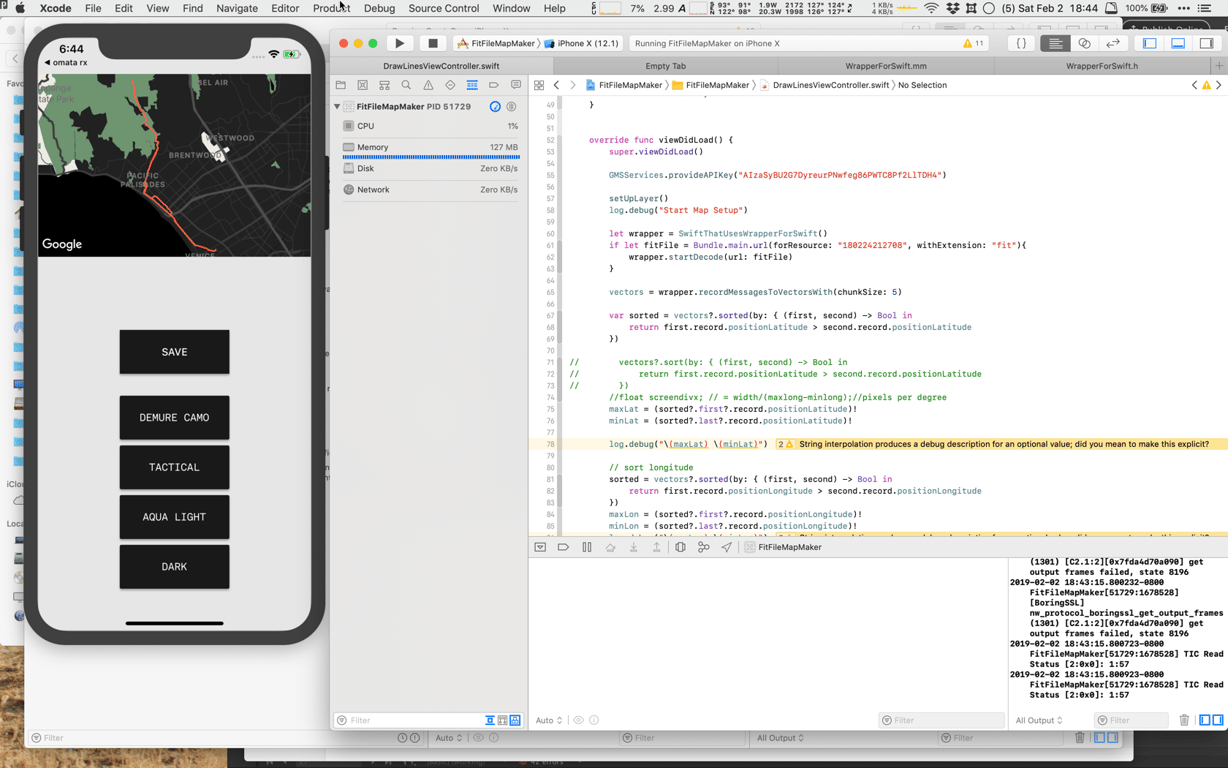Open the Debug menu

(379, 8)
